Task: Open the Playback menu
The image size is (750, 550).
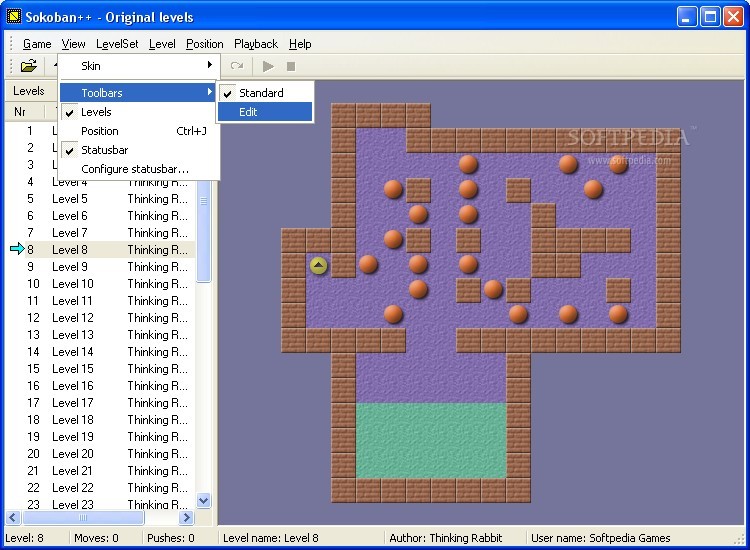Action: pos(256,44)
